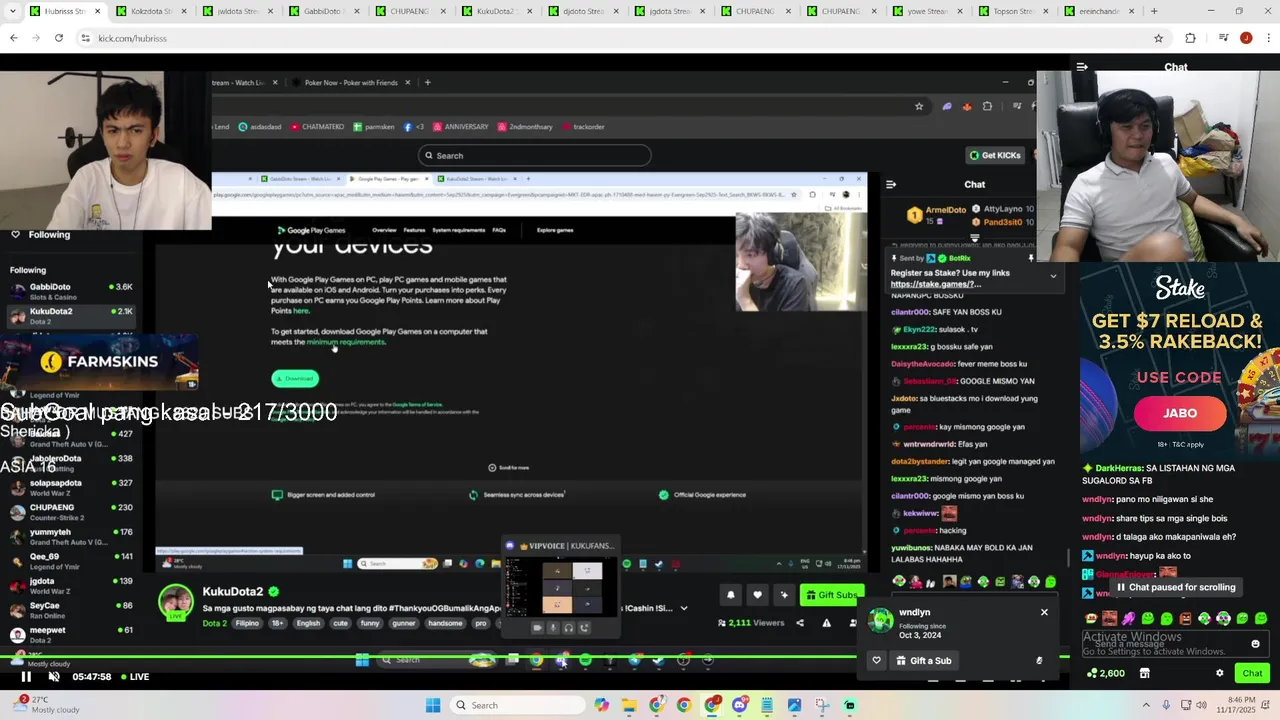
Task: Expand the chat leaderboard handle
Action: 974,238
